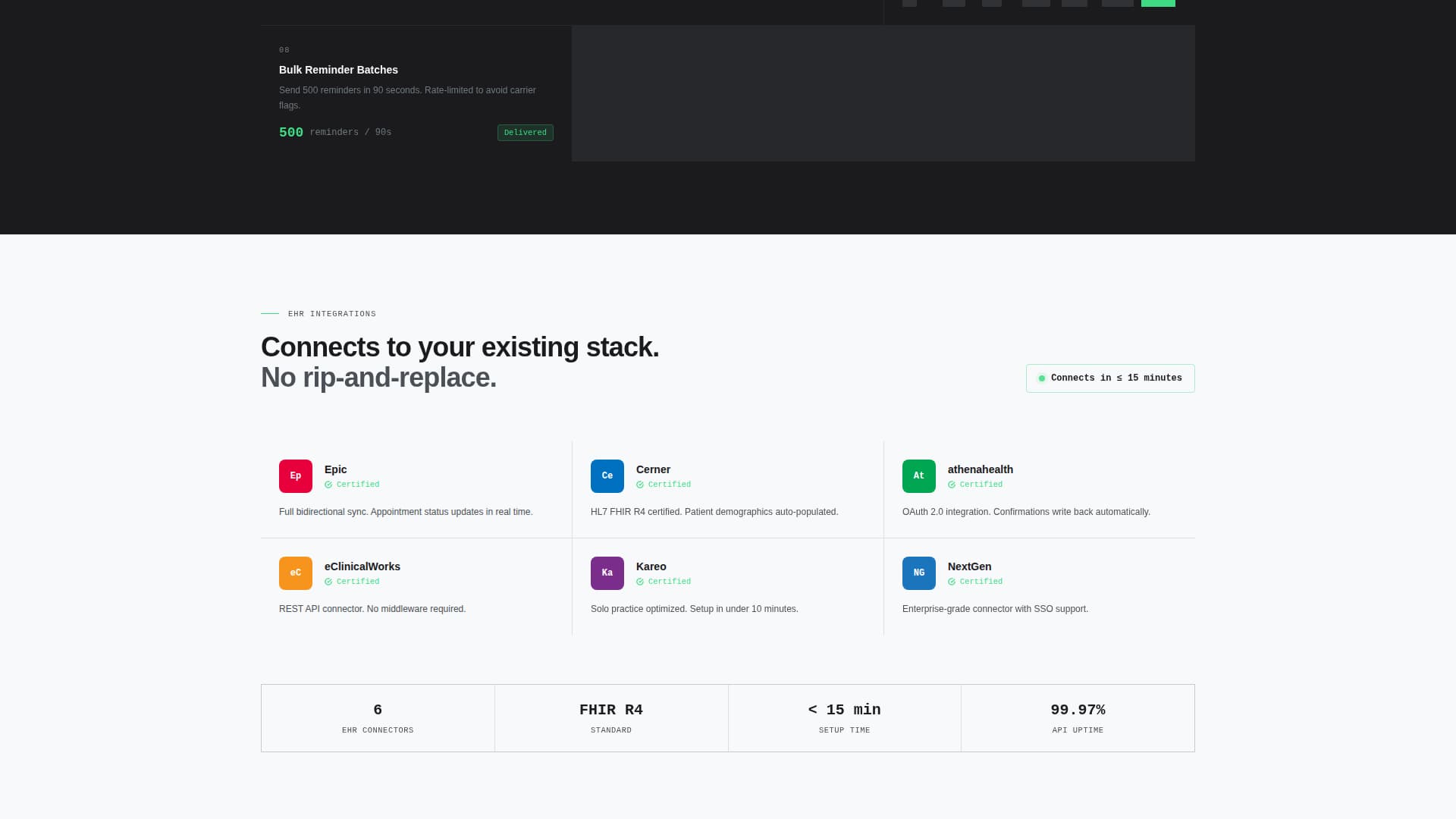Click the Connects in ≤ 15 minutes badge

pos(1110,378)
